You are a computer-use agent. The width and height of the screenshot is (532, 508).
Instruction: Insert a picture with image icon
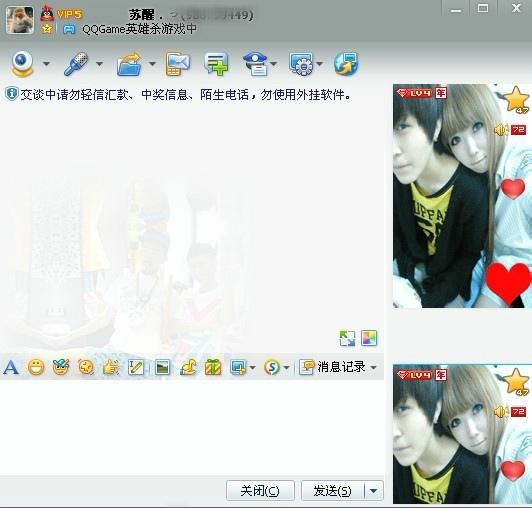(162, 367)
